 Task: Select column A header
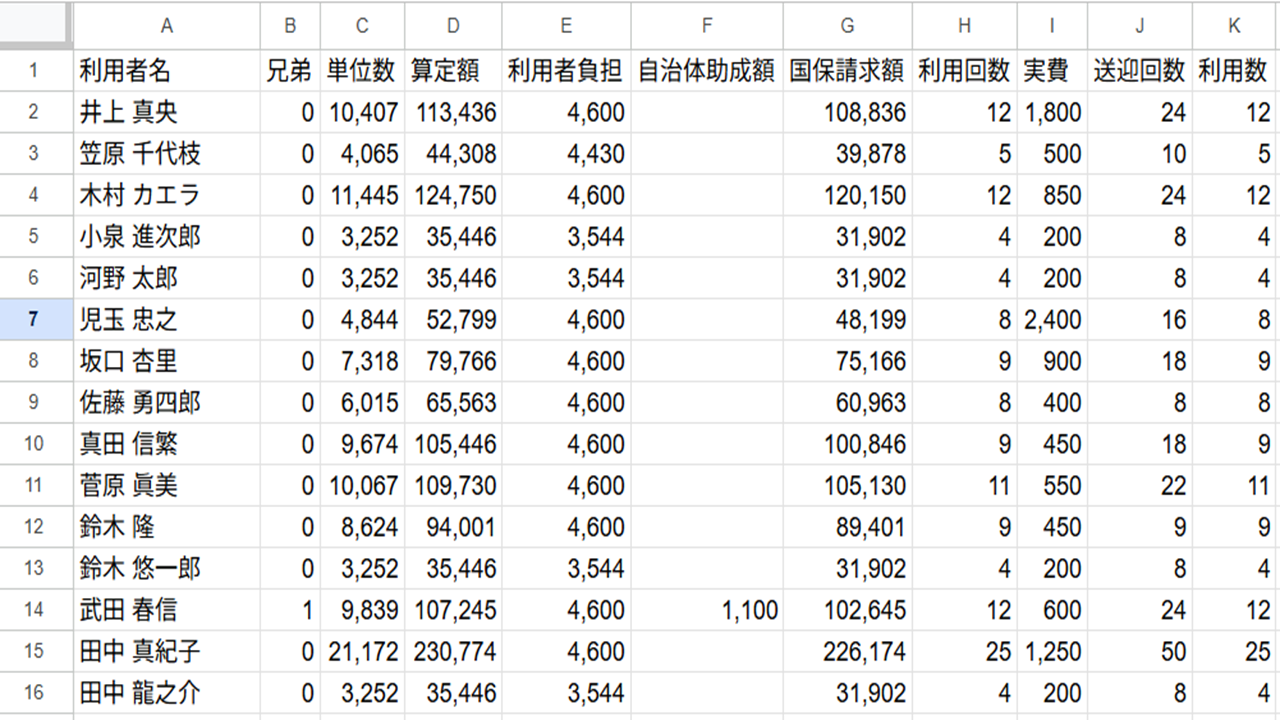[166, 25]
